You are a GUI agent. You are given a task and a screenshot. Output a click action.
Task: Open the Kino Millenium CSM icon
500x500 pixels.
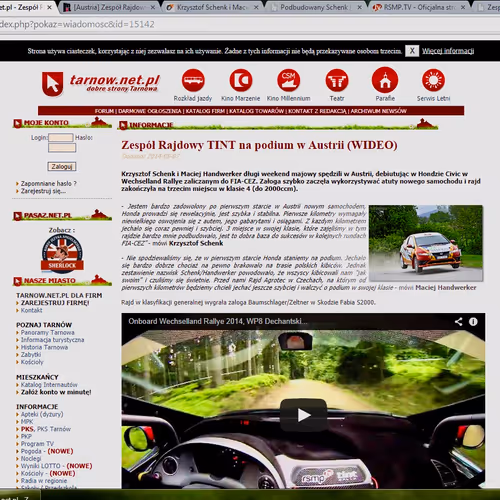point(289,80)
